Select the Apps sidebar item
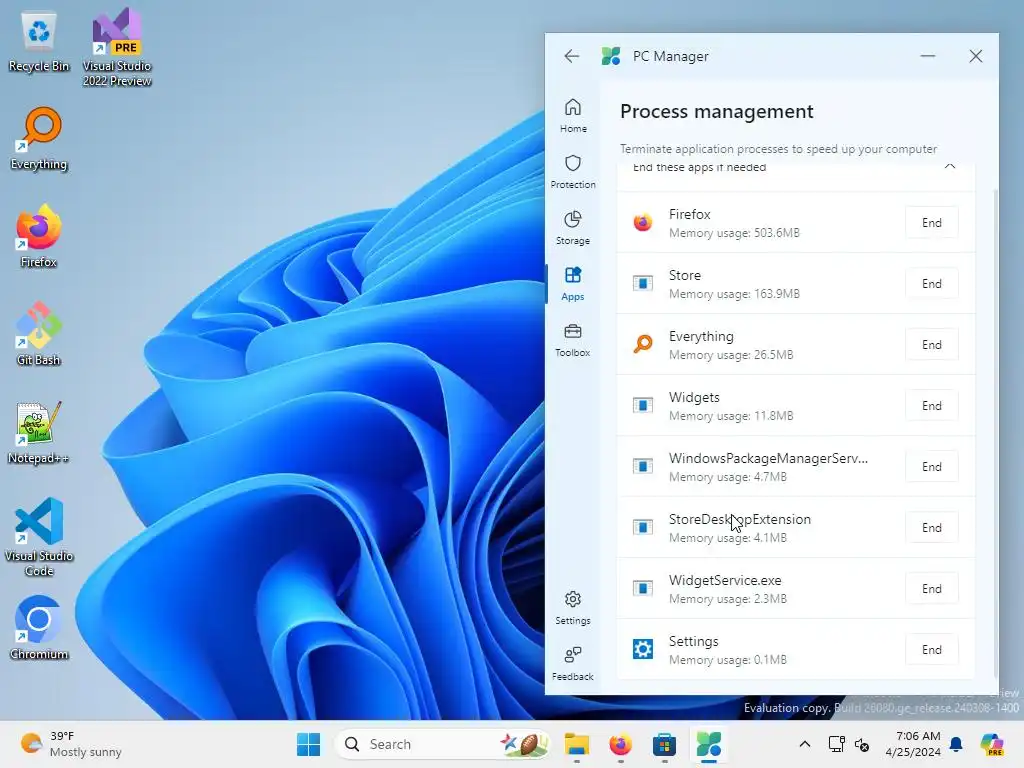 573,284
